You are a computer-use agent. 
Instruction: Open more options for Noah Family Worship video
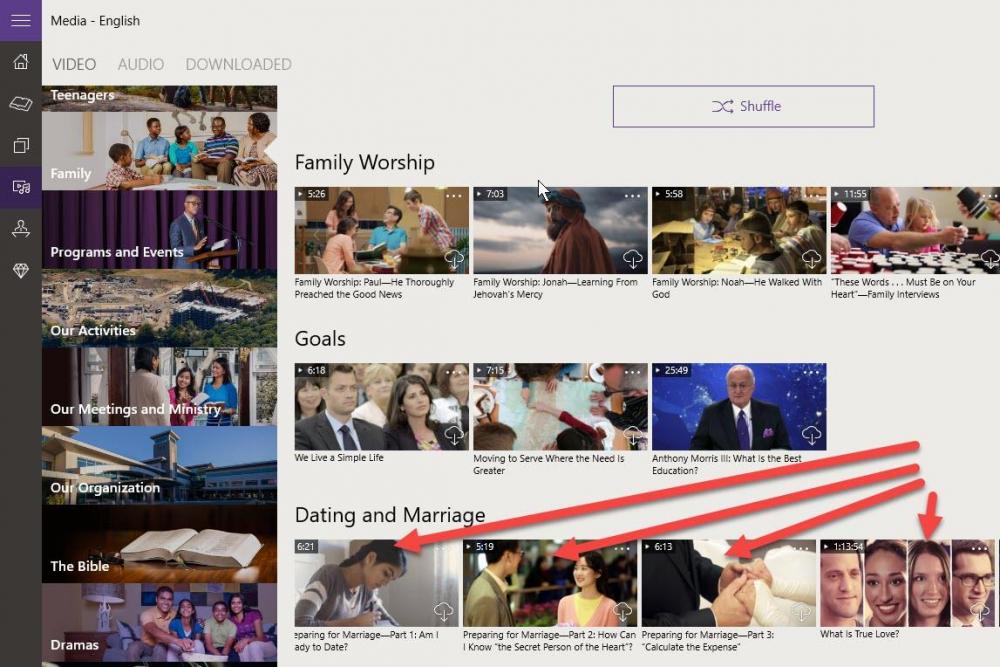[x=811, y=196]
